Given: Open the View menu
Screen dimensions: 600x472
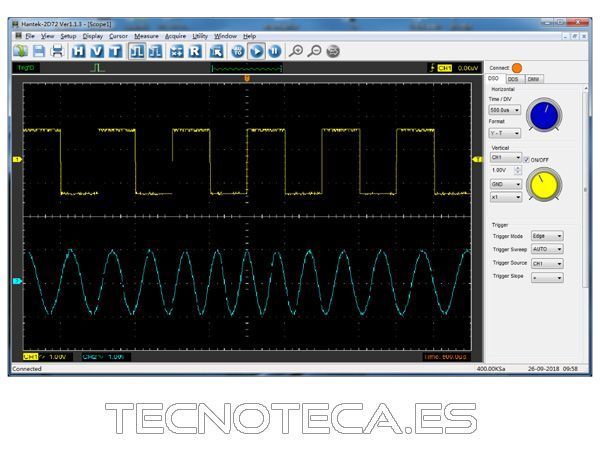Looking at the screenshot, I should coord(47,36).
